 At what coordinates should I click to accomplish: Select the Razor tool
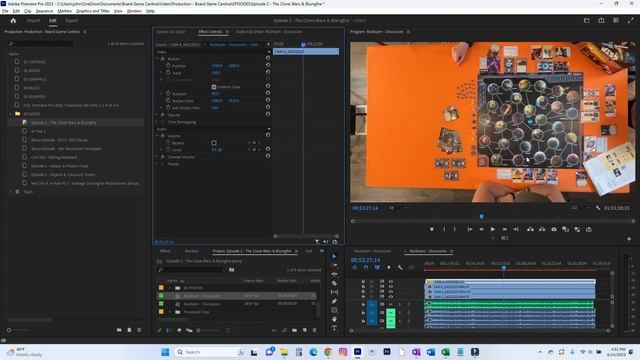[x=334, y=283]
